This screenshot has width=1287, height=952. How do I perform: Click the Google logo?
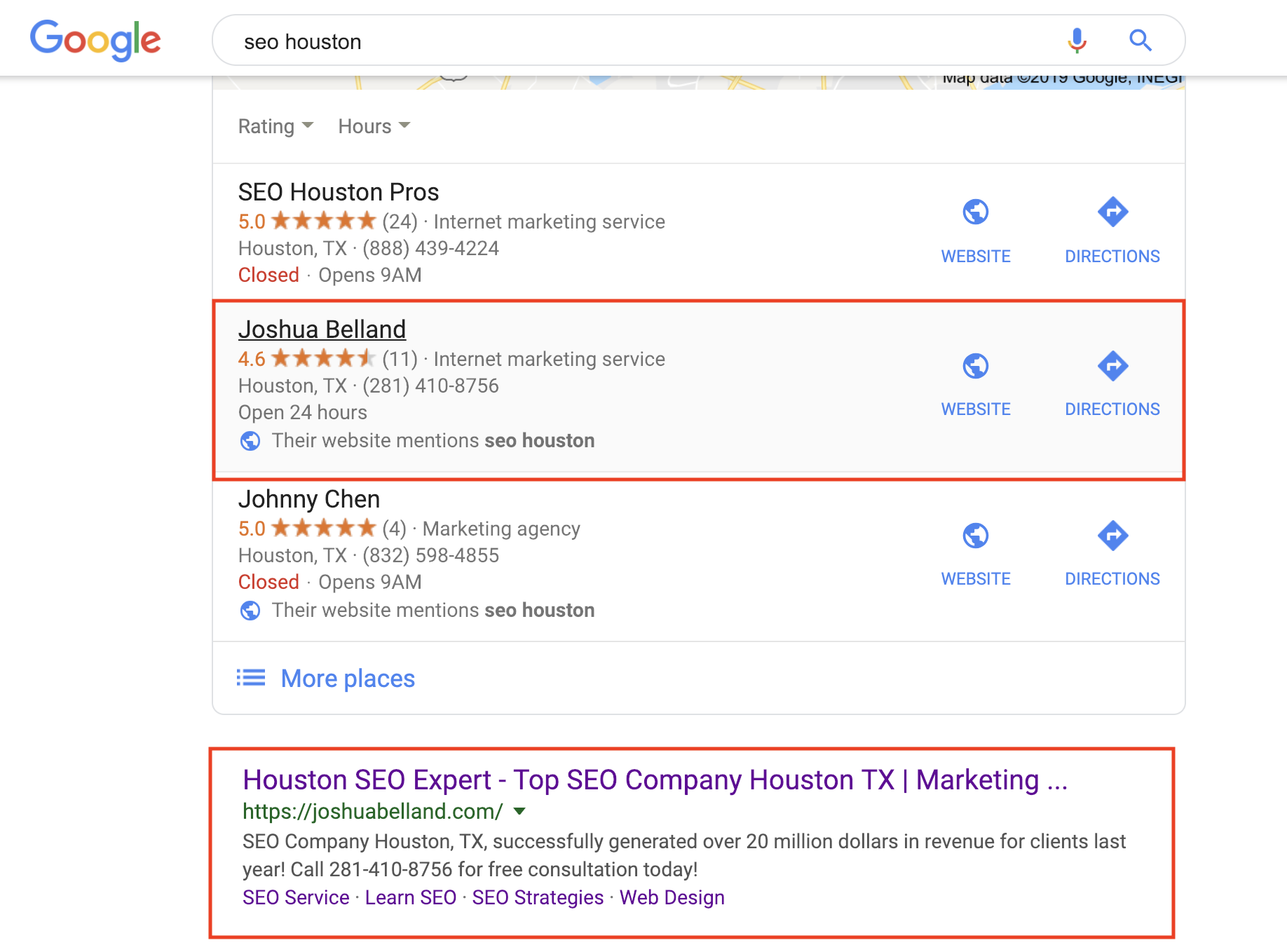pyautogui.click(x=95, y=40)
